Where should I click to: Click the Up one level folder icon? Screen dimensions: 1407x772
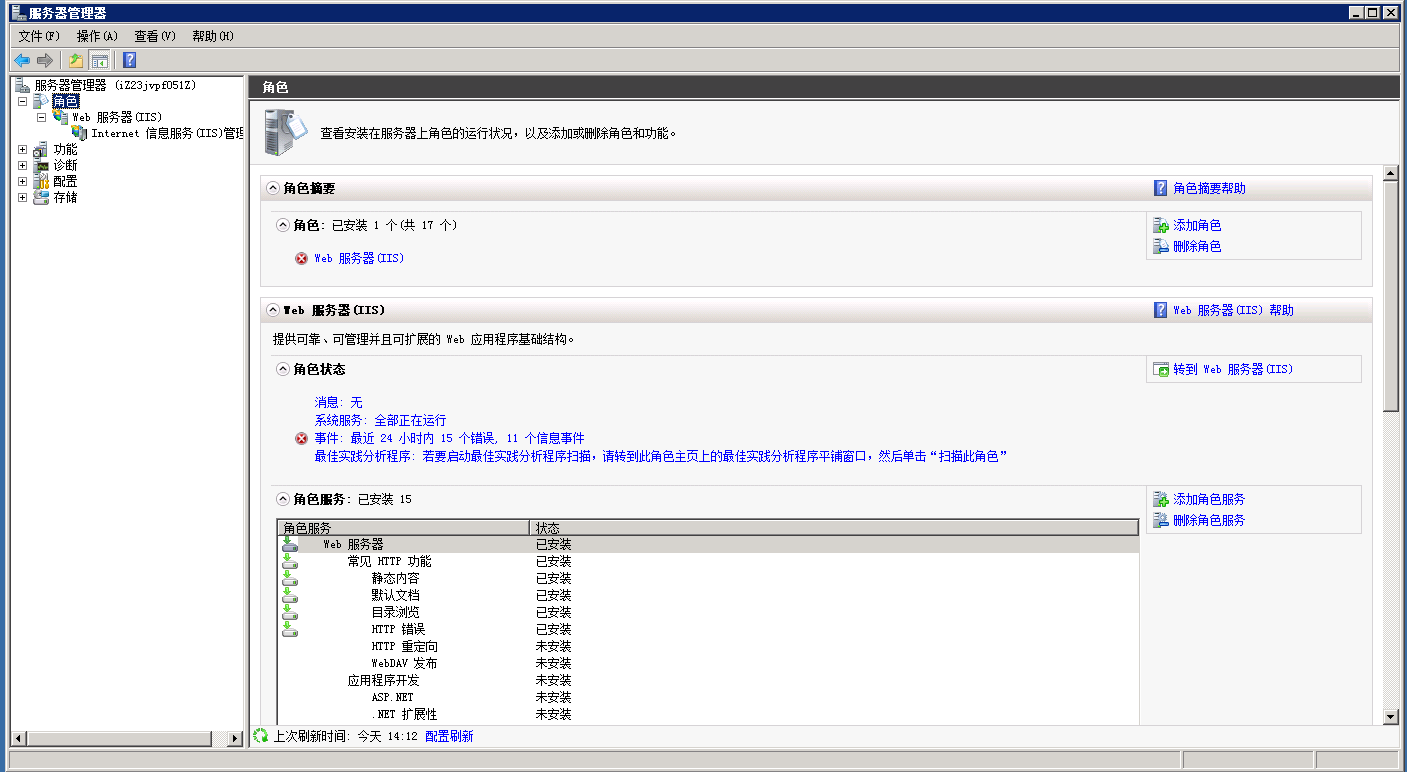point(76,60)
